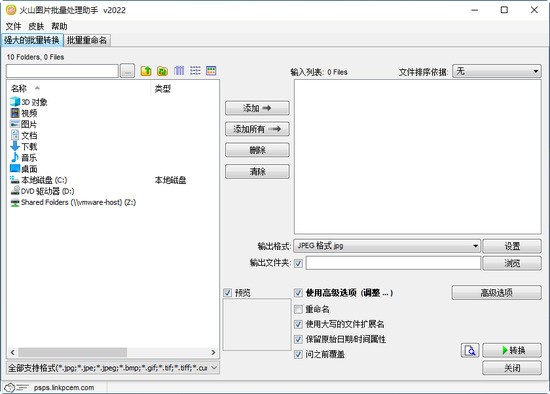Click the browse folder path button
The height and width of the screenshot is (394, 550).
(127, 71)
